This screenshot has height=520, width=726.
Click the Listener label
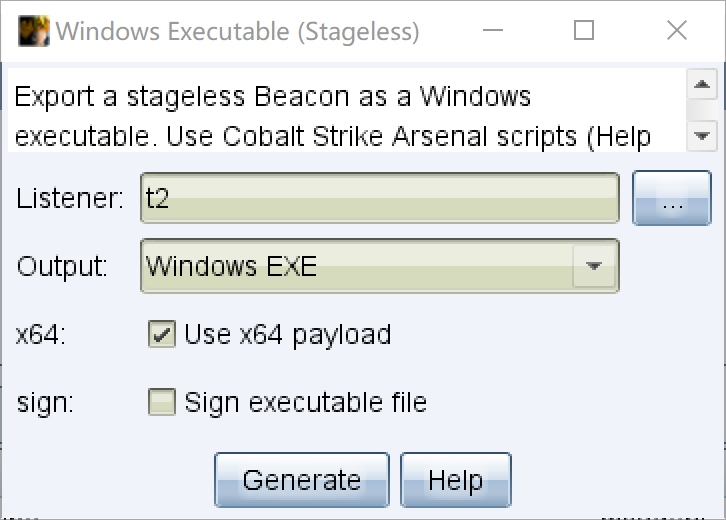click(x=70, y=198)
